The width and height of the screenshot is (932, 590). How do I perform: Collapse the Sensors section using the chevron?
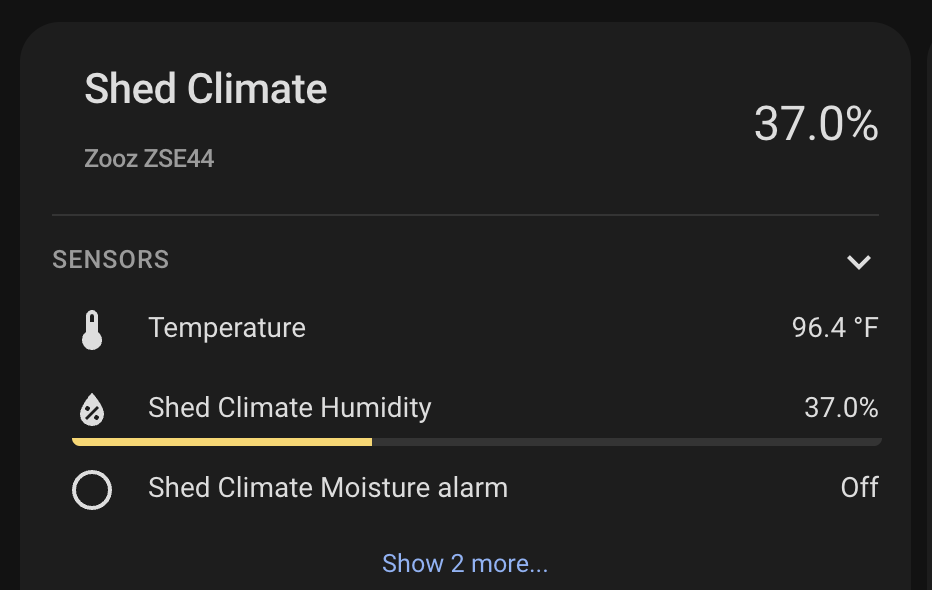click(x=858, y=262)
